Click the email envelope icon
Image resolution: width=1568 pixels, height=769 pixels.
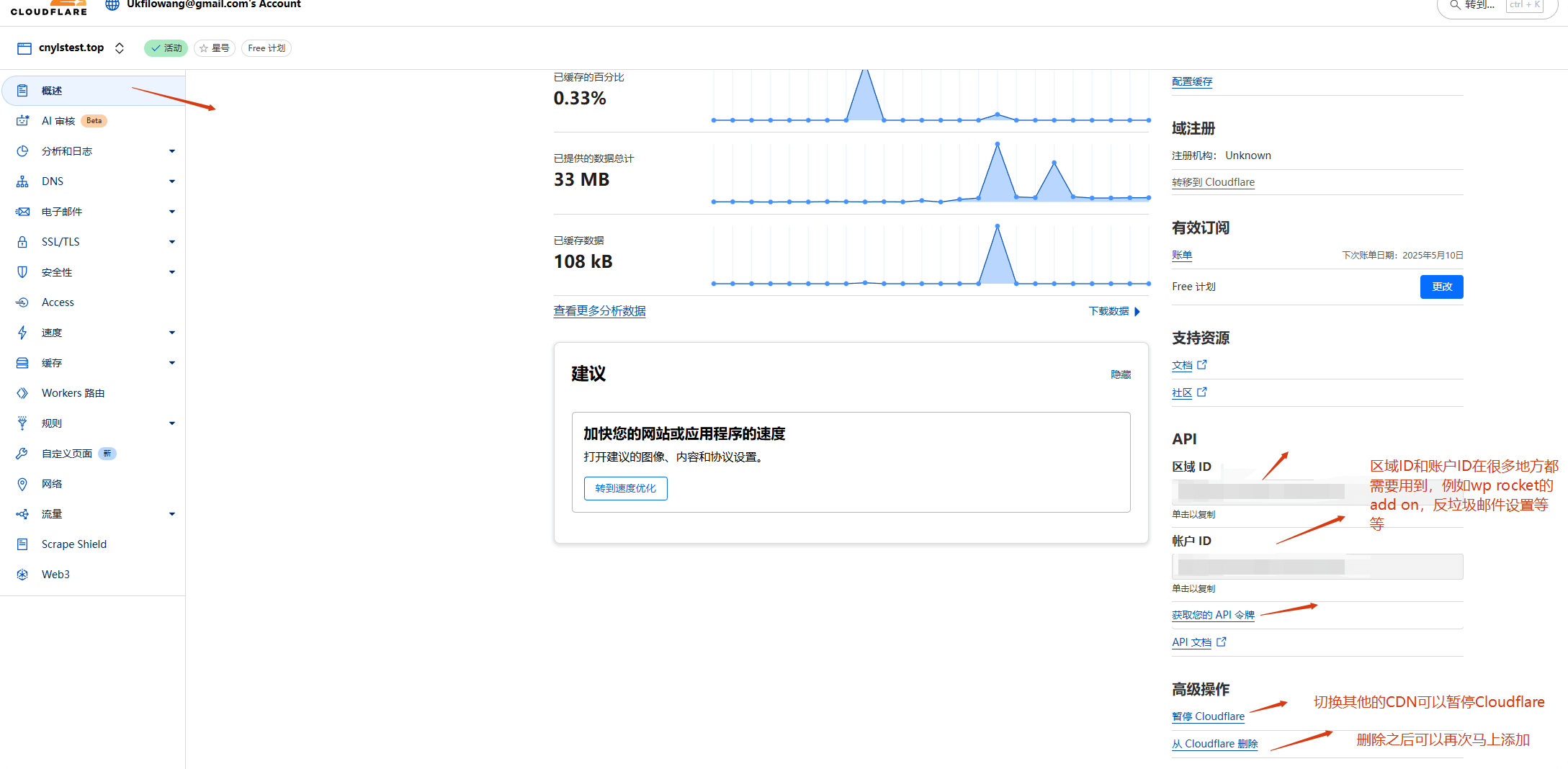(22, 212)
